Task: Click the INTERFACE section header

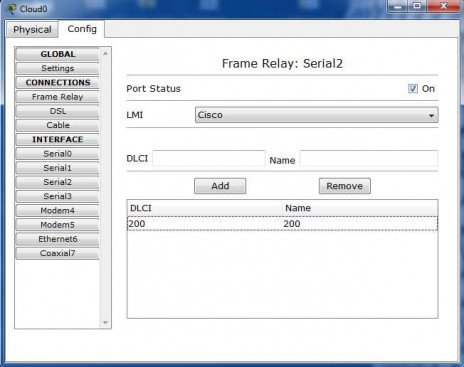Action: tap(57, 139)
